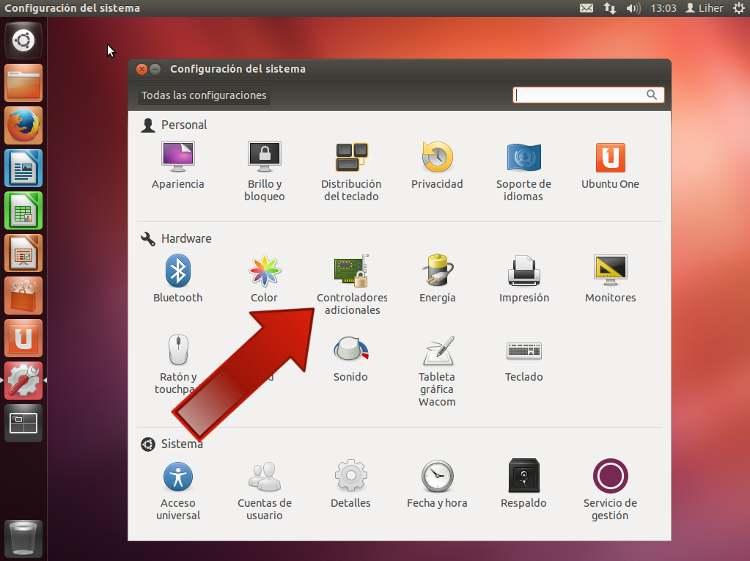Image resolution: width=750 pixels, height=561 pixels.
Task: Launch LibreOffice Calc from launcher
Action: tap(23, 210)
